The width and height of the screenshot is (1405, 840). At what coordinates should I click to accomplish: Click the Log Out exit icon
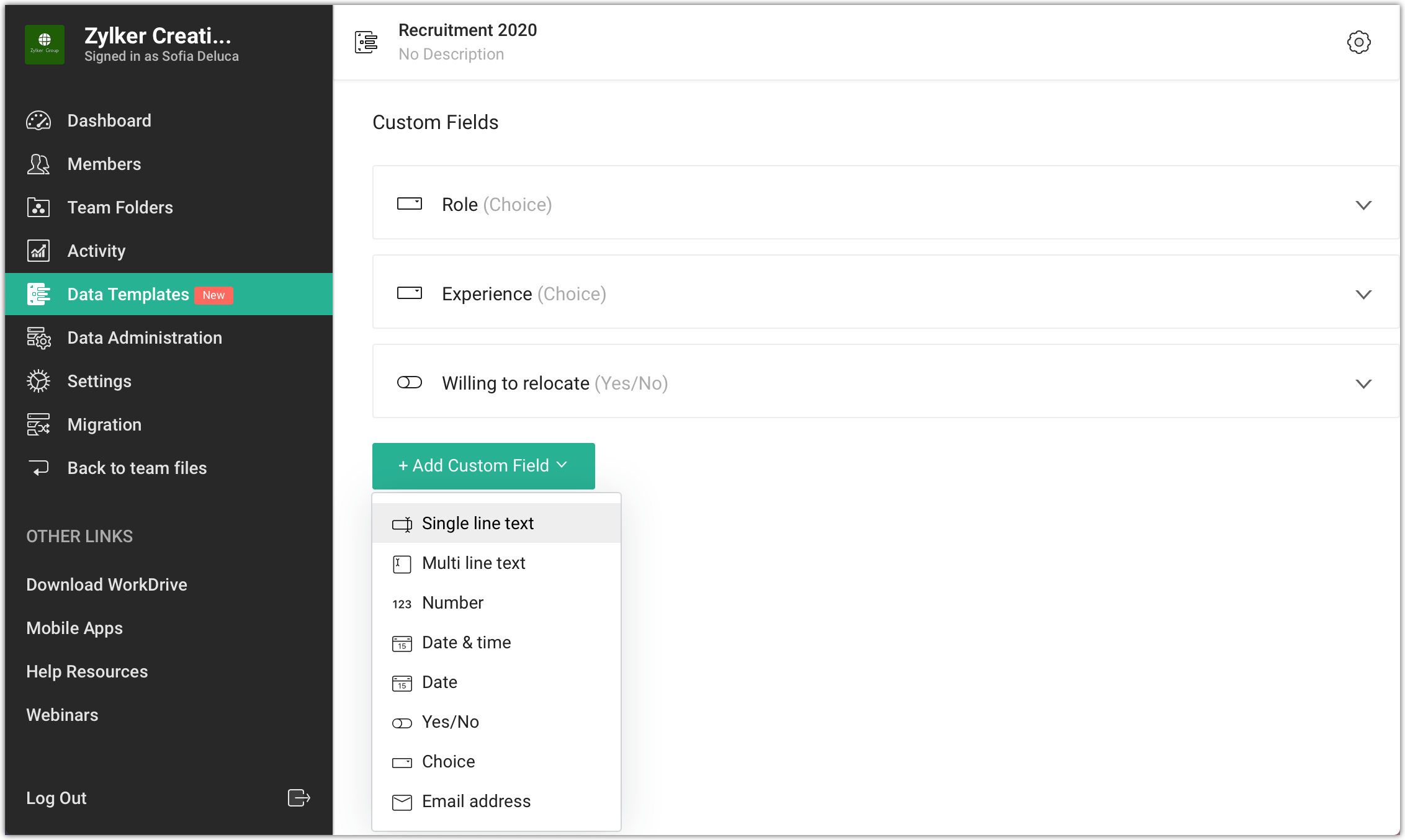299,798
